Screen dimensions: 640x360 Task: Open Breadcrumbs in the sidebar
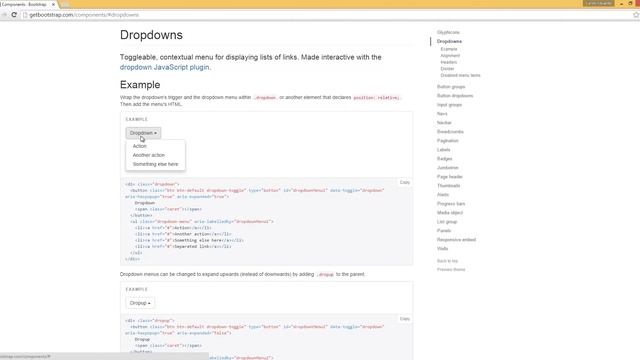pos(450,132)
